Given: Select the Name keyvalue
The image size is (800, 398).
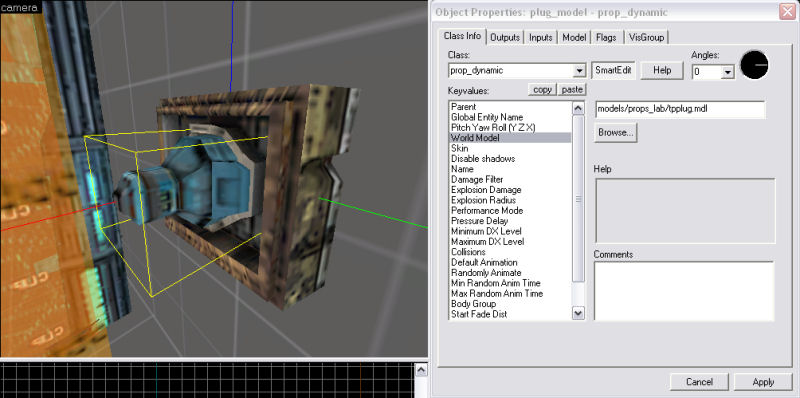Looking at the screenshot, I should point(509,169).
